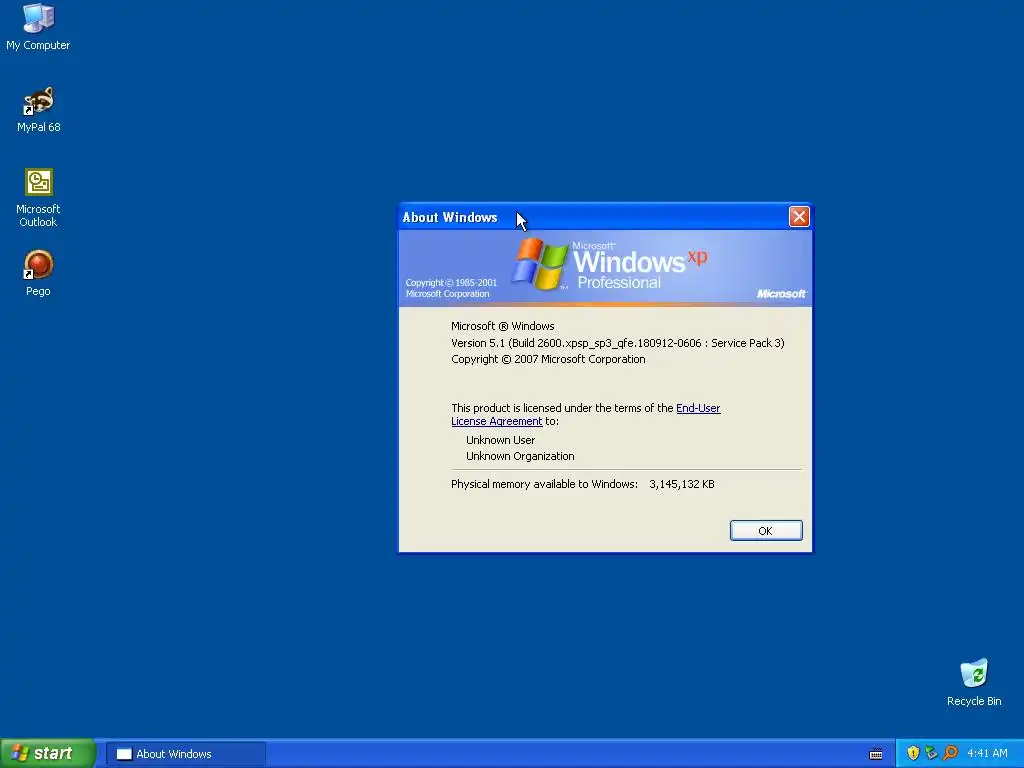Image resolution: width=1024 pixels, height=768 pixels.
Task: Click the orange magnifier tray icon
Action: 950,753
